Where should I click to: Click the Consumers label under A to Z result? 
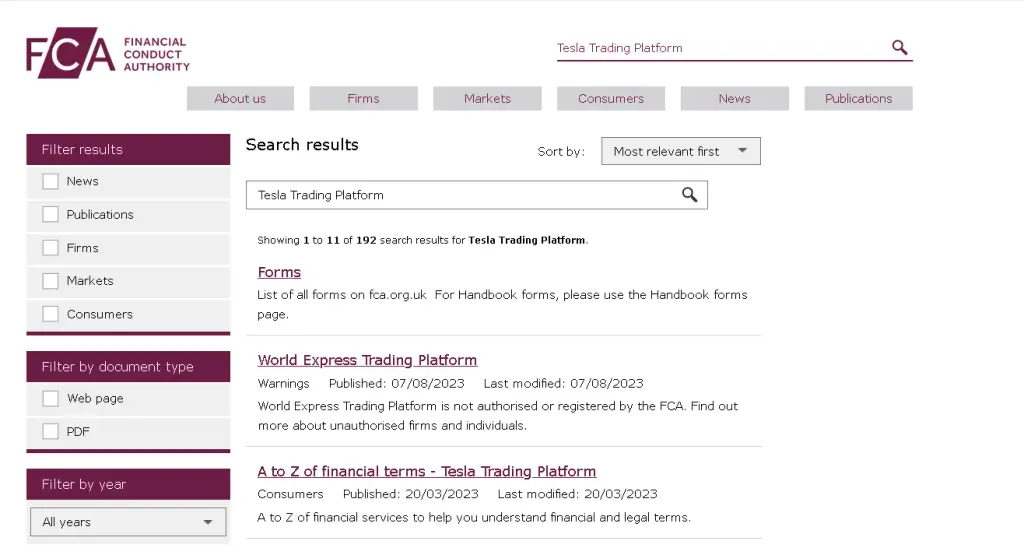tap(291, 494)
